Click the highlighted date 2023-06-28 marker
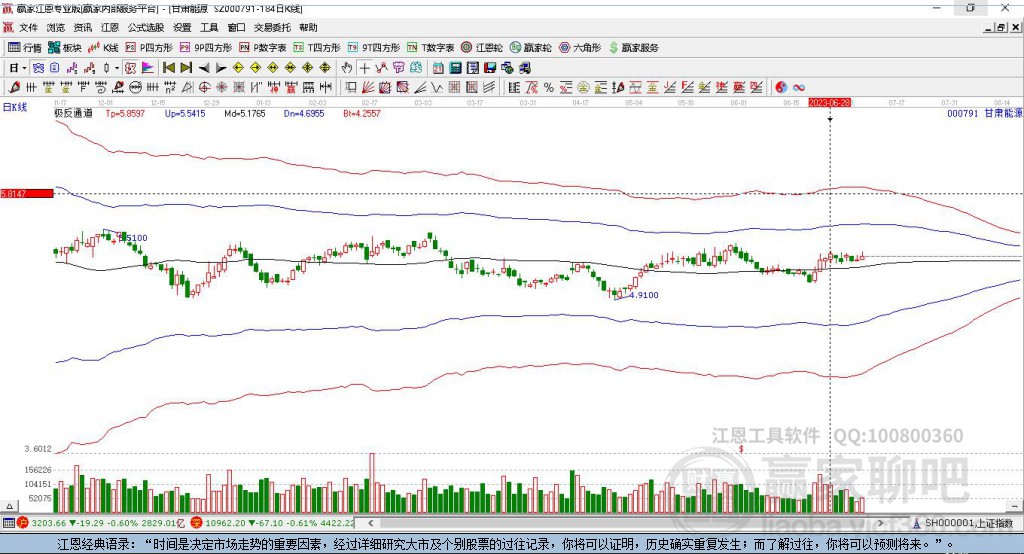1024x554 pixels. [829, 103]
